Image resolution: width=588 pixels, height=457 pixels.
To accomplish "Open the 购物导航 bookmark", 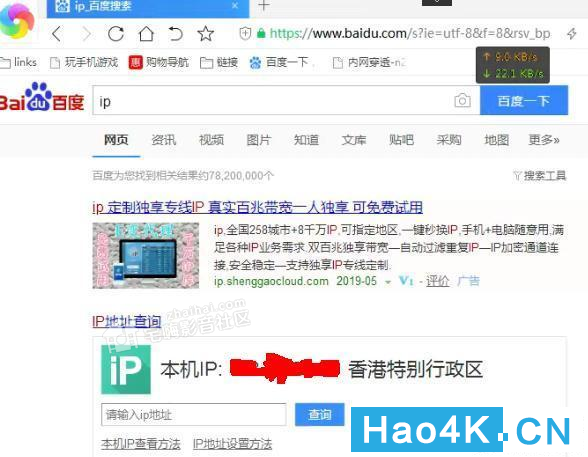I will click(159, 62).
